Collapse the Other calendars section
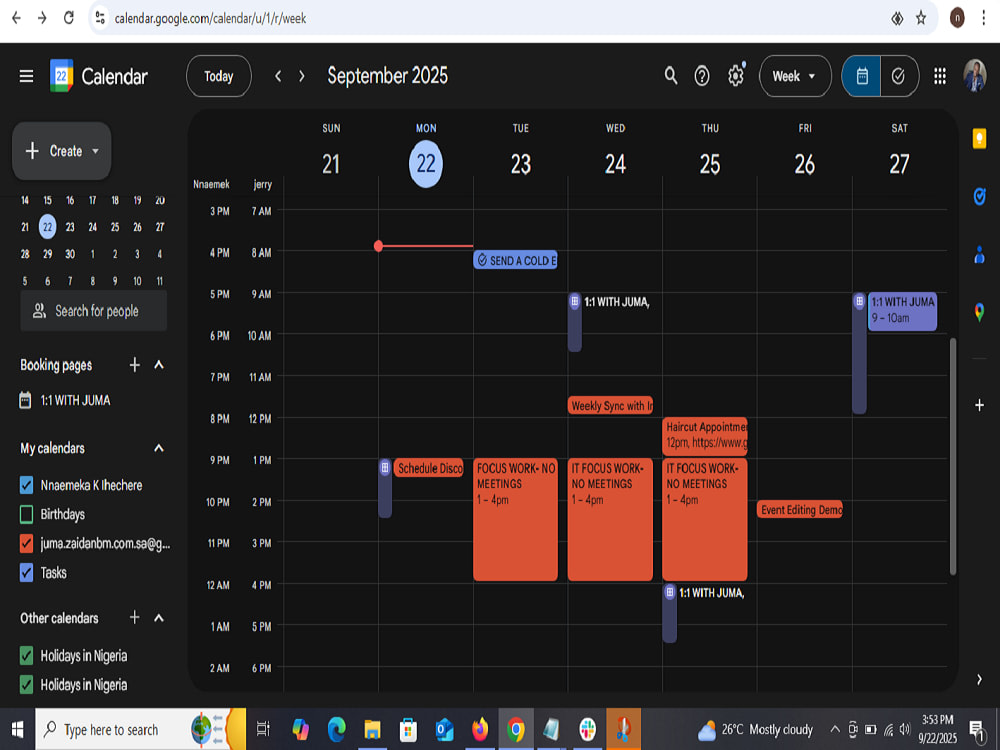The width and height of the screenshot is (1000, 750). click(159, 617)
